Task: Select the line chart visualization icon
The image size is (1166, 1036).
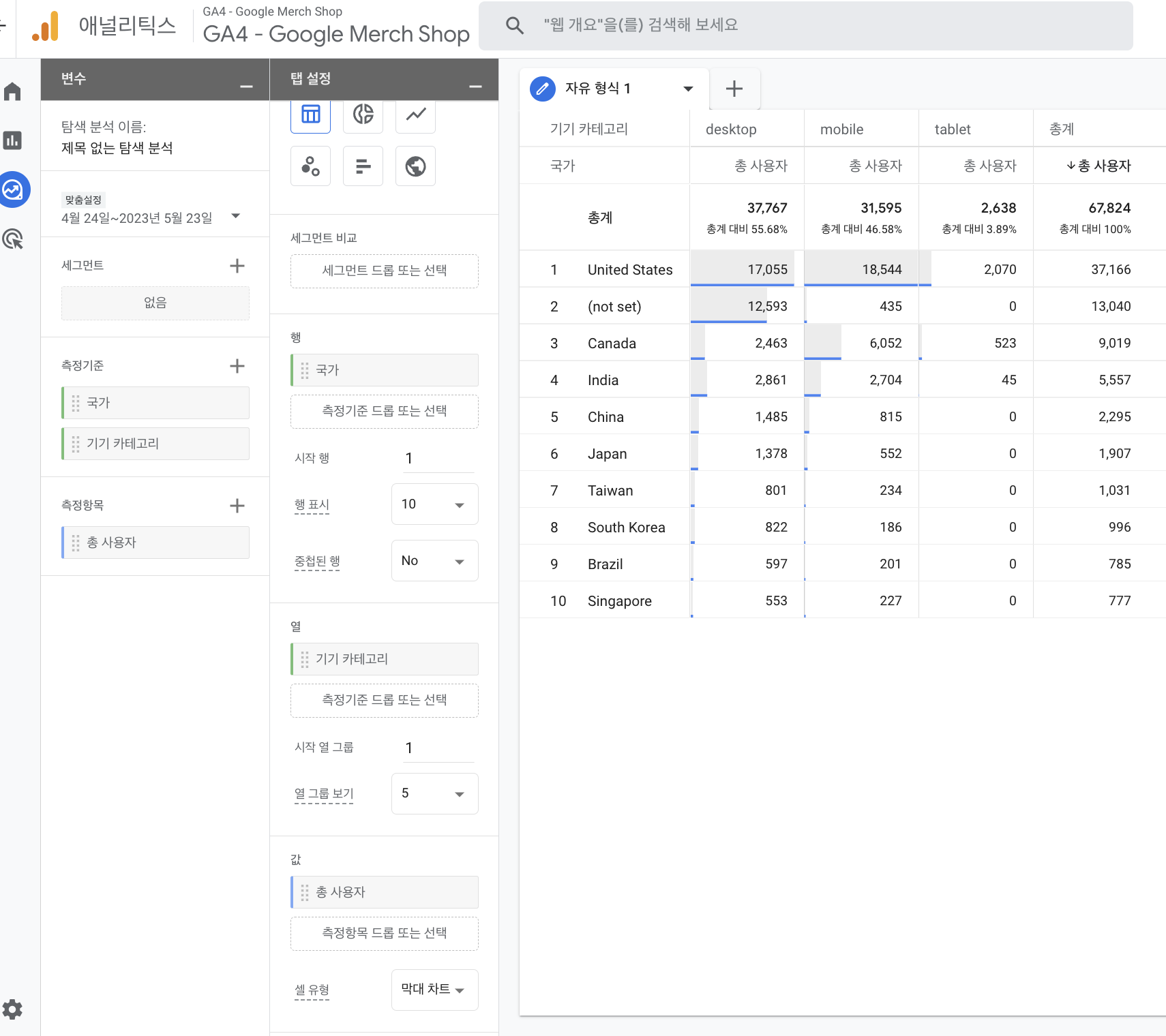Action: point(416,115)
